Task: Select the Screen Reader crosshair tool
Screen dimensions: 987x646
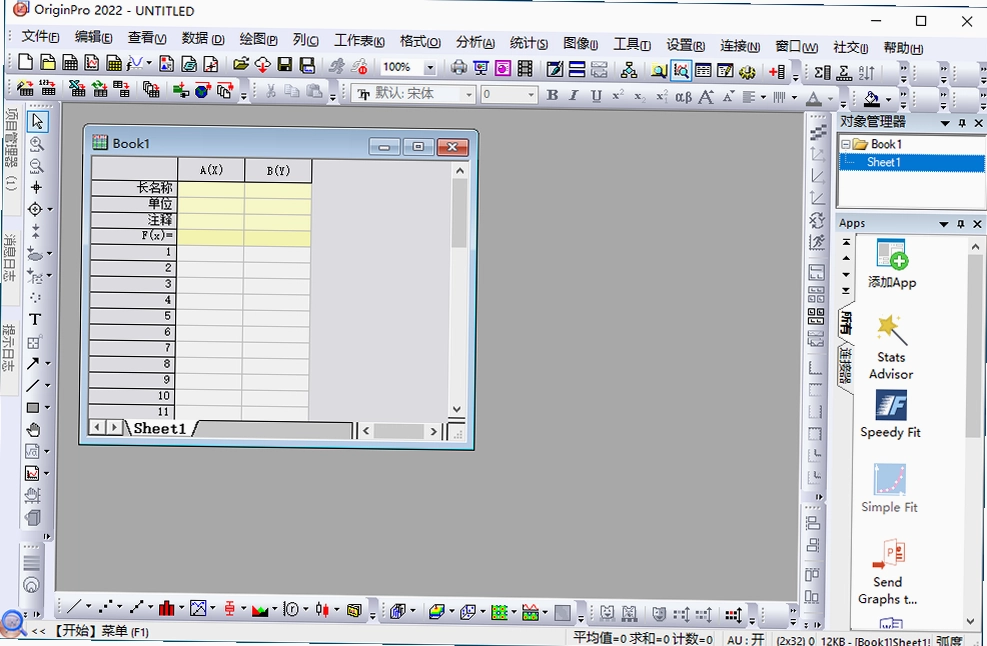Action: click(x=37, y=188)
